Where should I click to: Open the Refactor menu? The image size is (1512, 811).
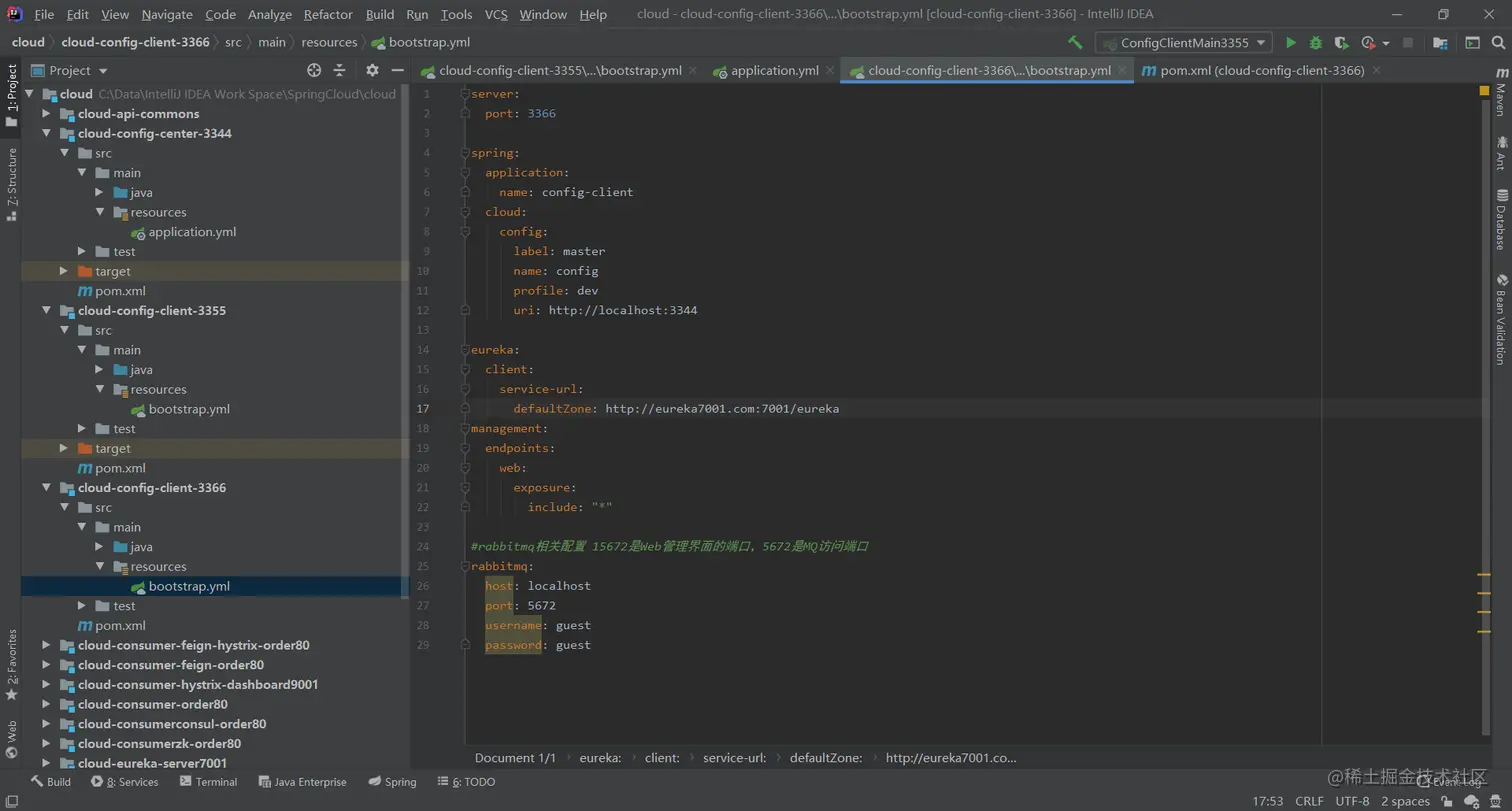pyautogui.click(x=328, y=15)
